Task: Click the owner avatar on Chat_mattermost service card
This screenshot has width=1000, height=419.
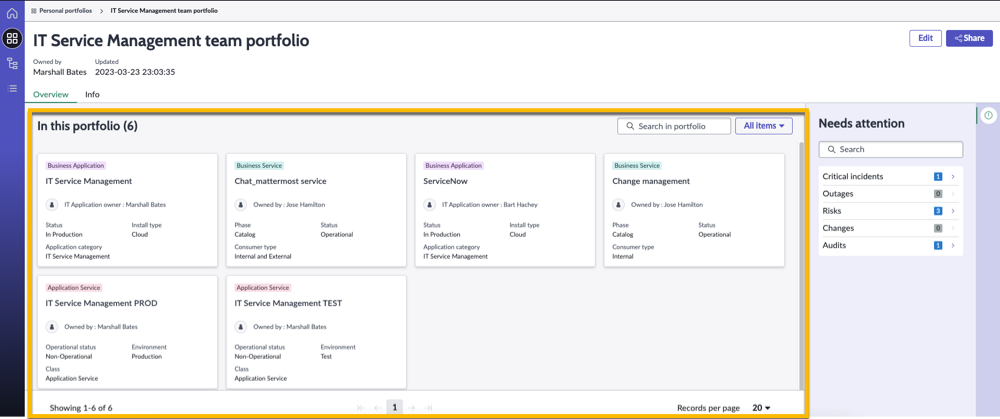Action: (241, 205)
